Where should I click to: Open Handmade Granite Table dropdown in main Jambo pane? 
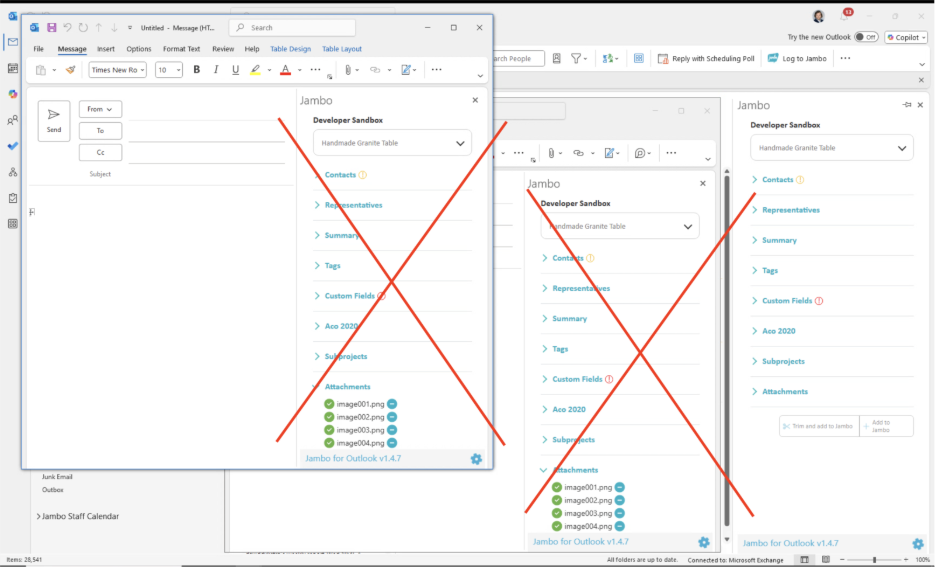tap(832, 148)
